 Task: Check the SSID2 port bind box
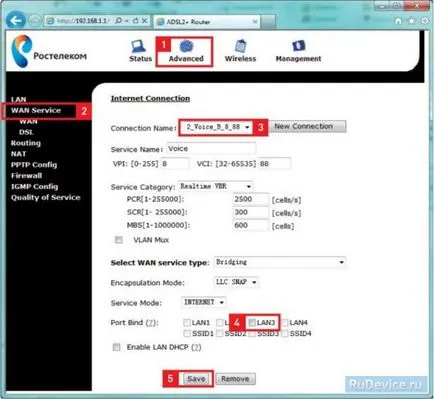(x=220, y=333)
